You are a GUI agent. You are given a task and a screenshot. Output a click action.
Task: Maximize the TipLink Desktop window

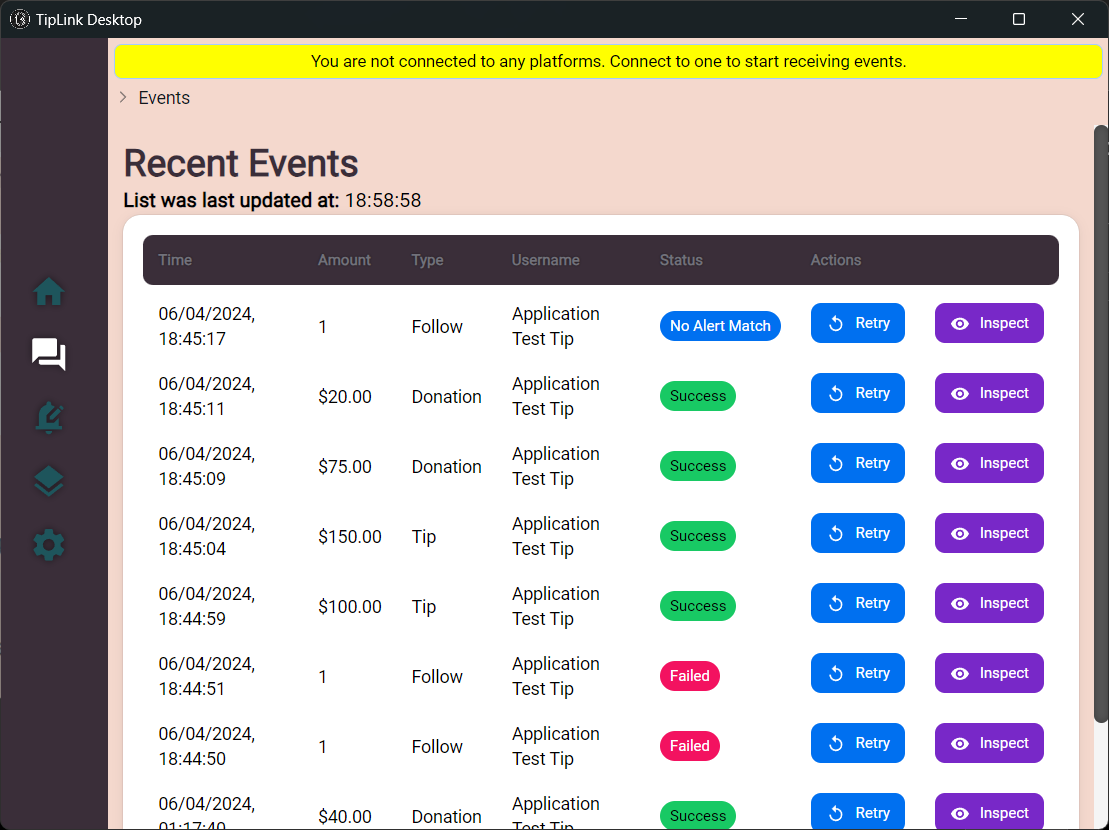click(1019, 19)
